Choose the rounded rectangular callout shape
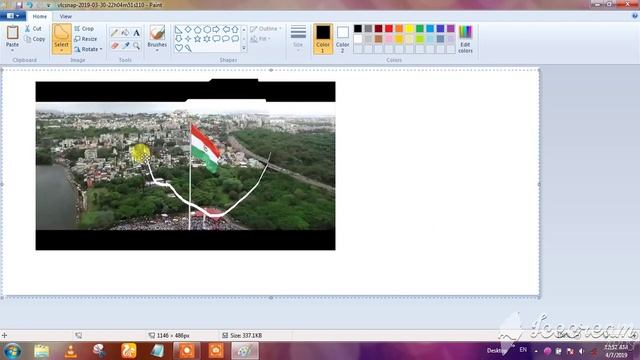 216,39
